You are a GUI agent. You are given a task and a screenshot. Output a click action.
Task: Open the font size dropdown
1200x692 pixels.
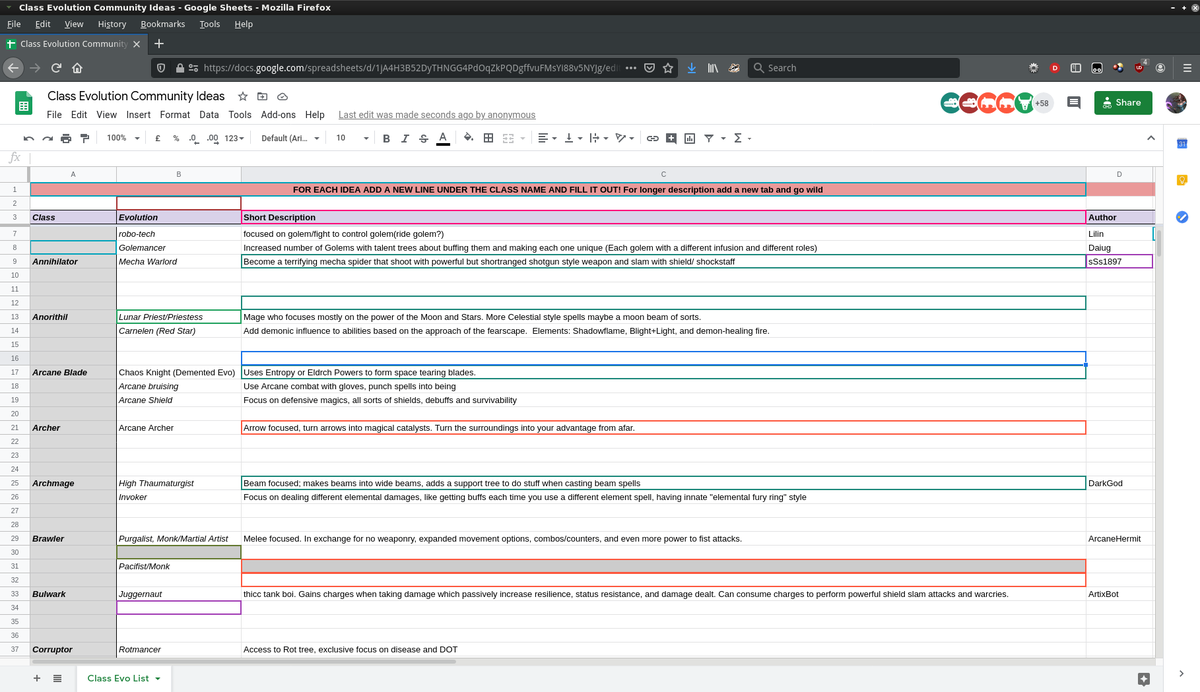[x=351, y=138]
